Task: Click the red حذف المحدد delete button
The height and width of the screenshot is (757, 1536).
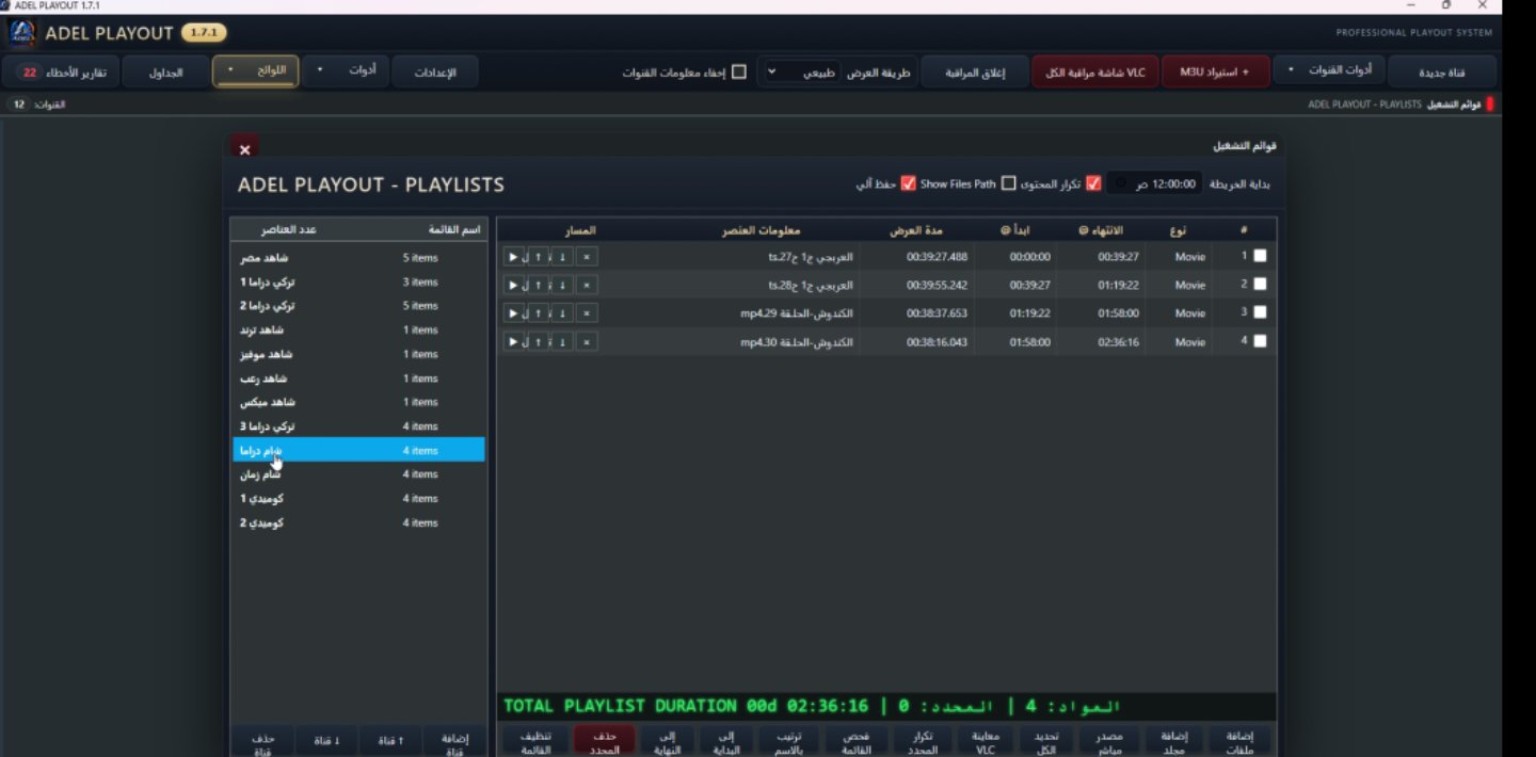Action: (x=605, y=742)
